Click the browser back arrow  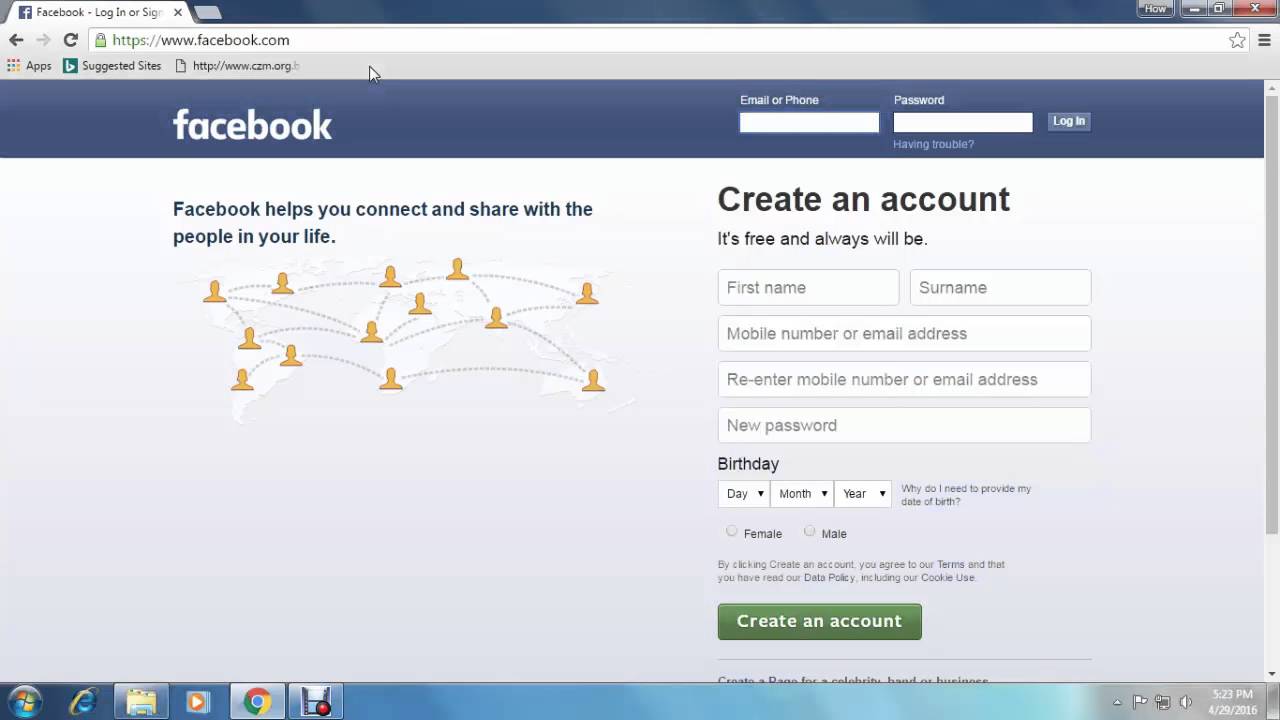16,40
